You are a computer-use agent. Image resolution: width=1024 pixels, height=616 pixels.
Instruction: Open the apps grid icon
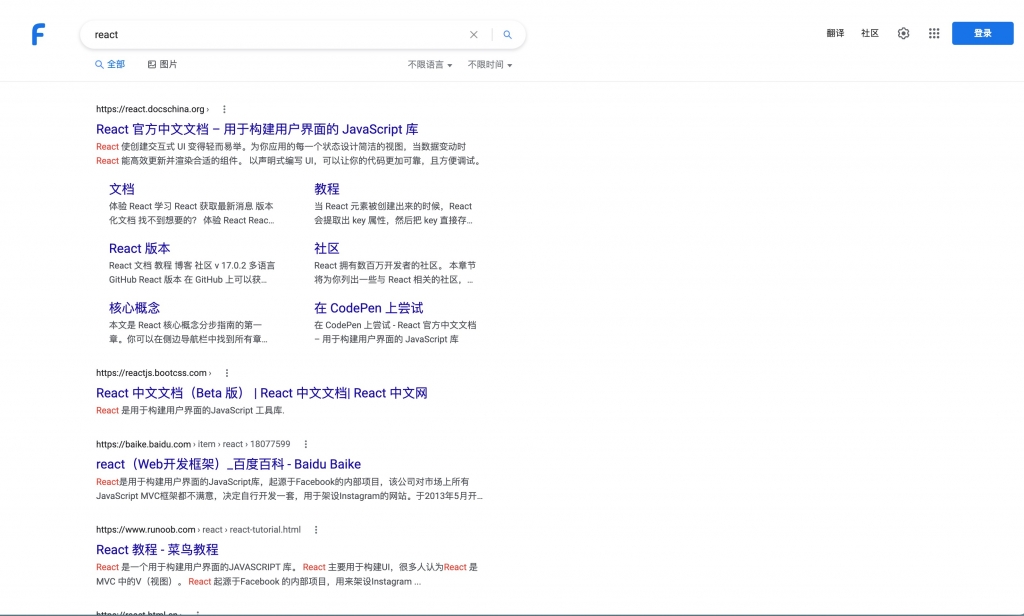934,33
